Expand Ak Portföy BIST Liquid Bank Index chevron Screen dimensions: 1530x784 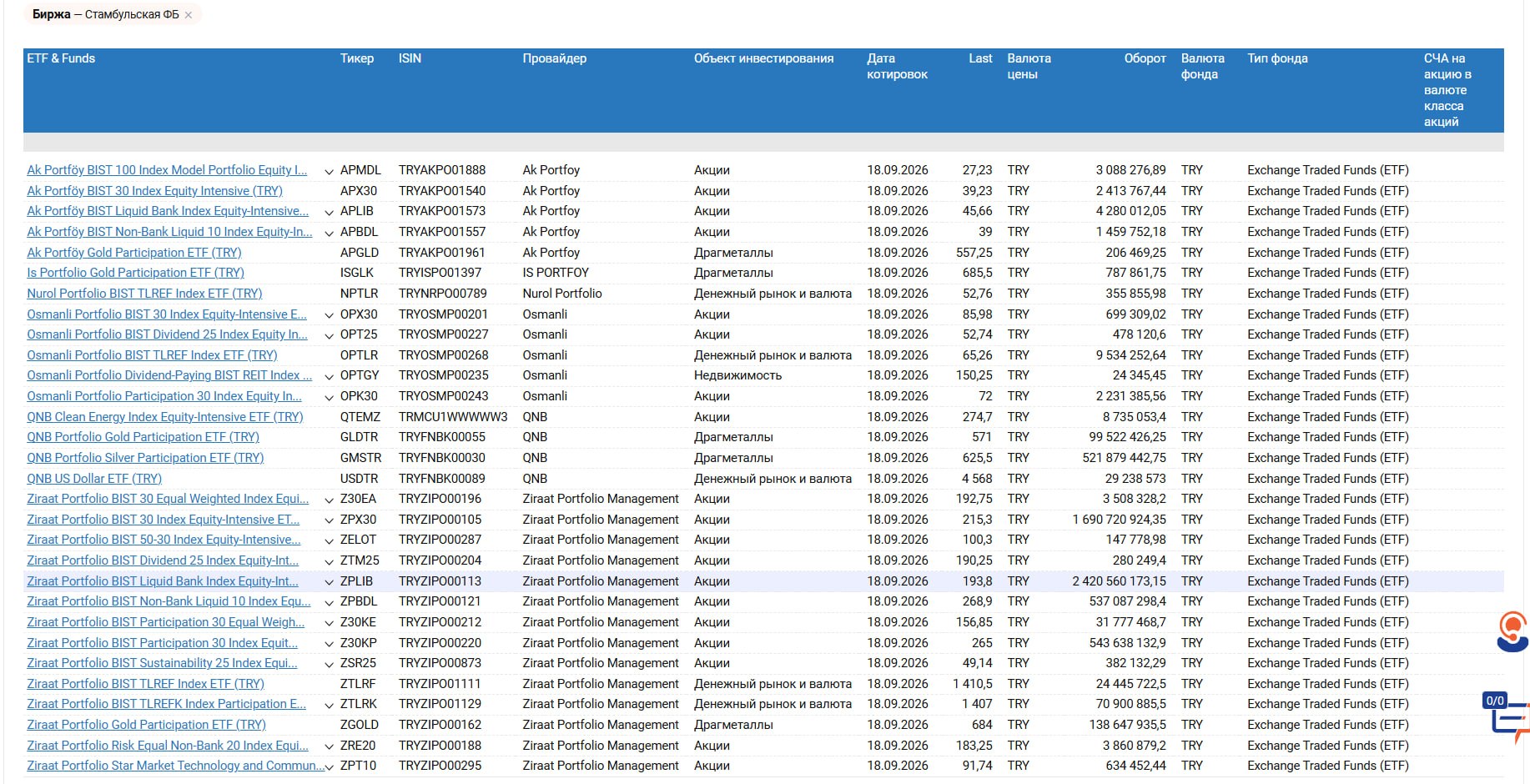(329, 212)
